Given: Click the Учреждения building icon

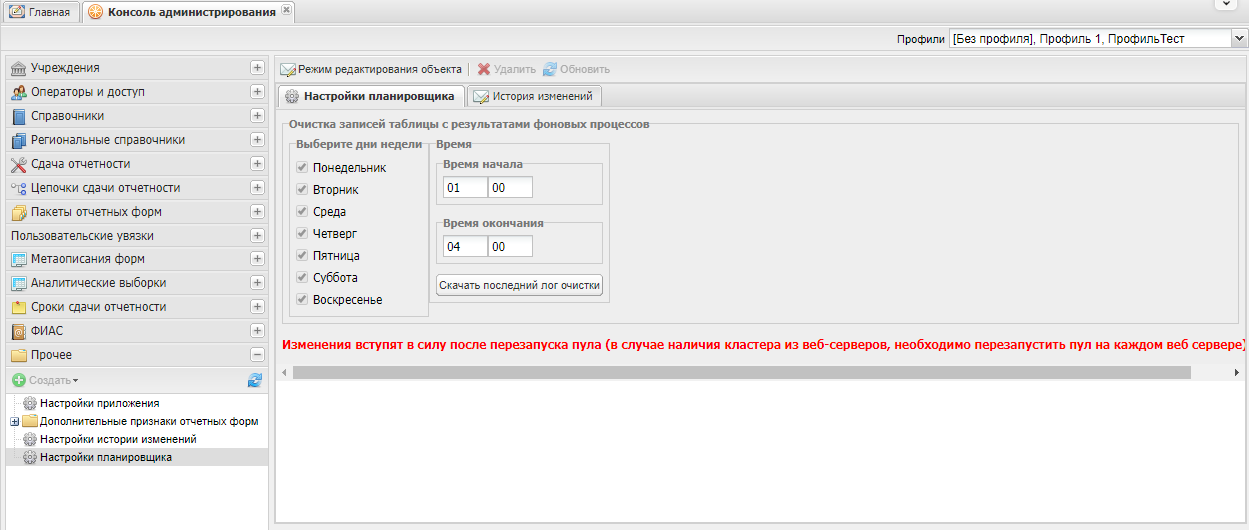Looking at the screenshot, I should (18, 68).
